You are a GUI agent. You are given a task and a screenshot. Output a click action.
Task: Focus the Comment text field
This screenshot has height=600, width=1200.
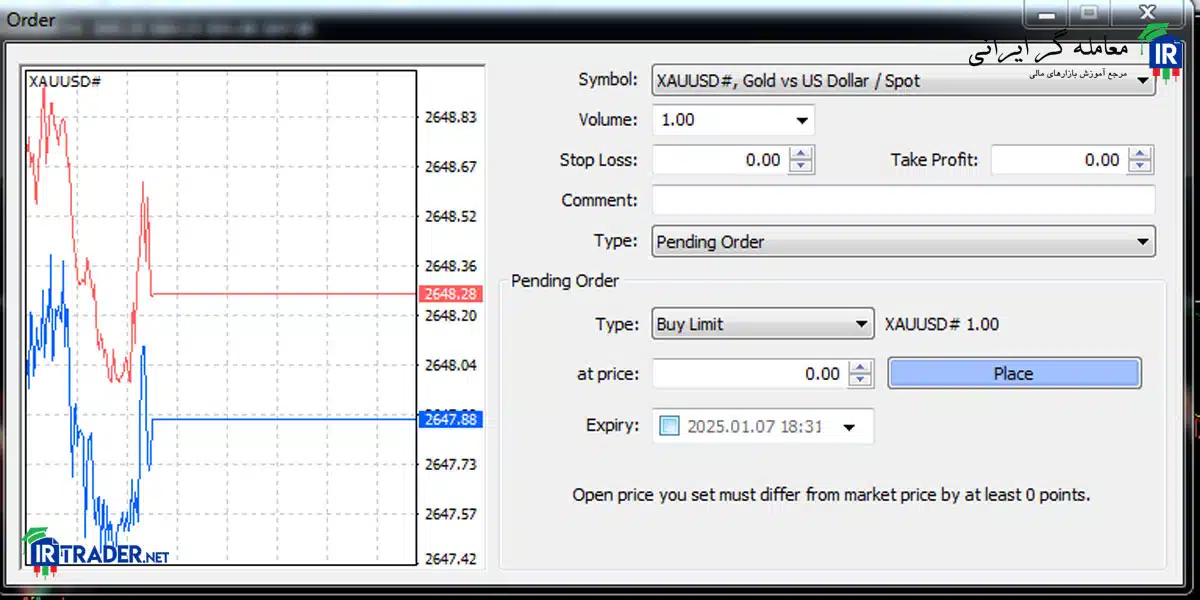pos(904,200)
